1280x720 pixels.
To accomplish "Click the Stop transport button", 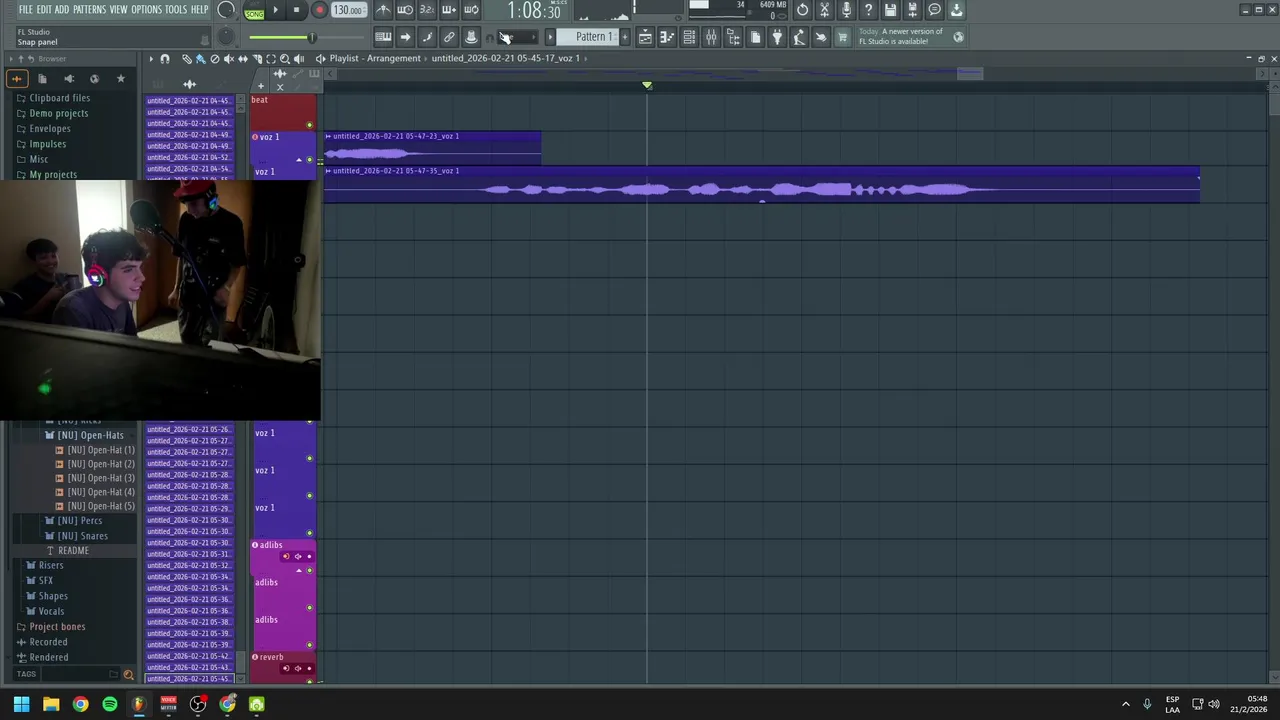I will click(296, 10).
